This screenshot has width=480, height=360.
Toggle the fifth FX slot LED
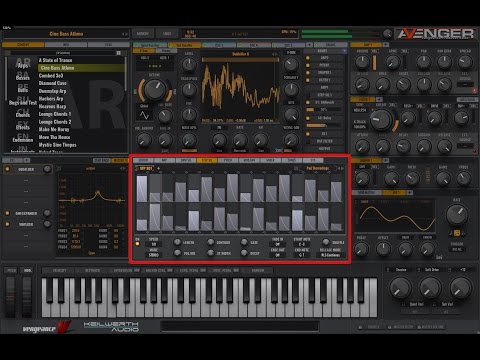[7, 213]
